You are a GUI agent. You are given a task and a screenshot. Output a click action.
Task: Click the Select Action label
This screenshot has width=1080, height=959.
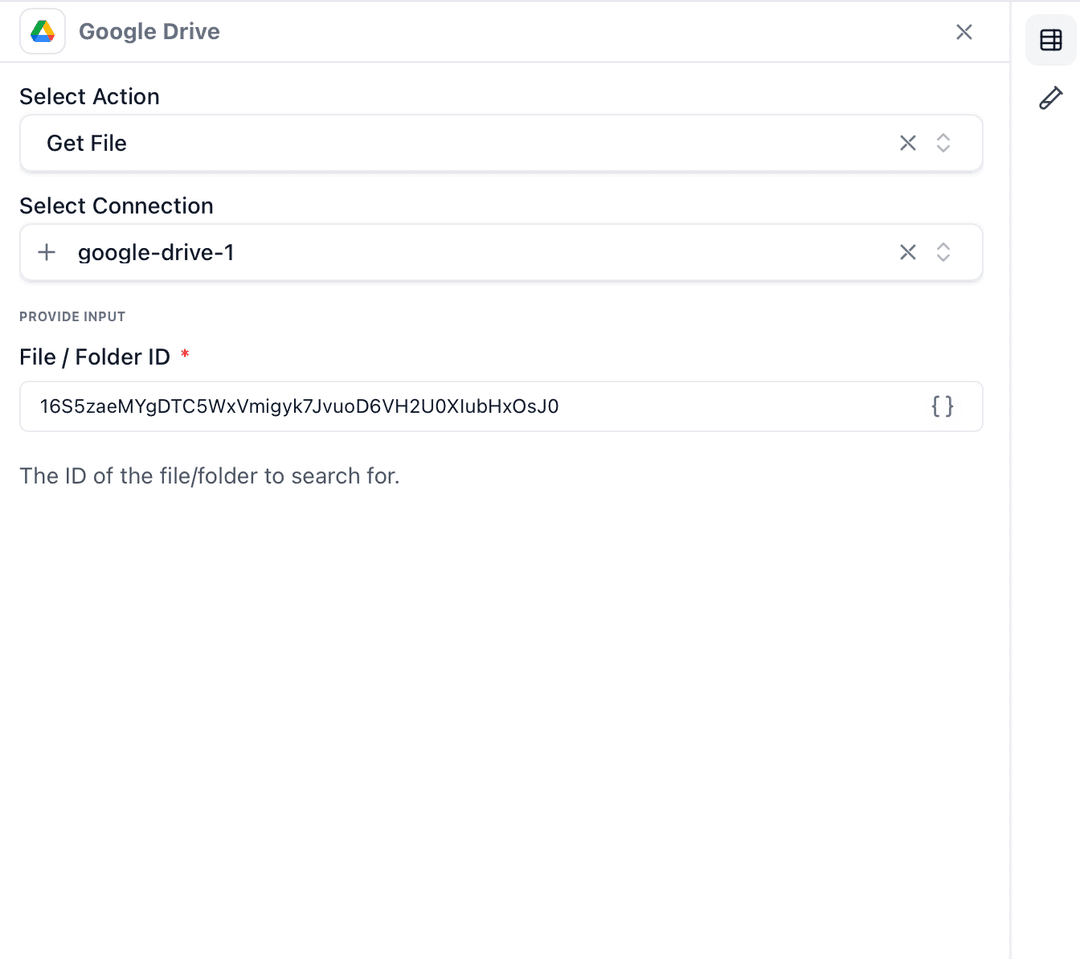coord(89,97)
